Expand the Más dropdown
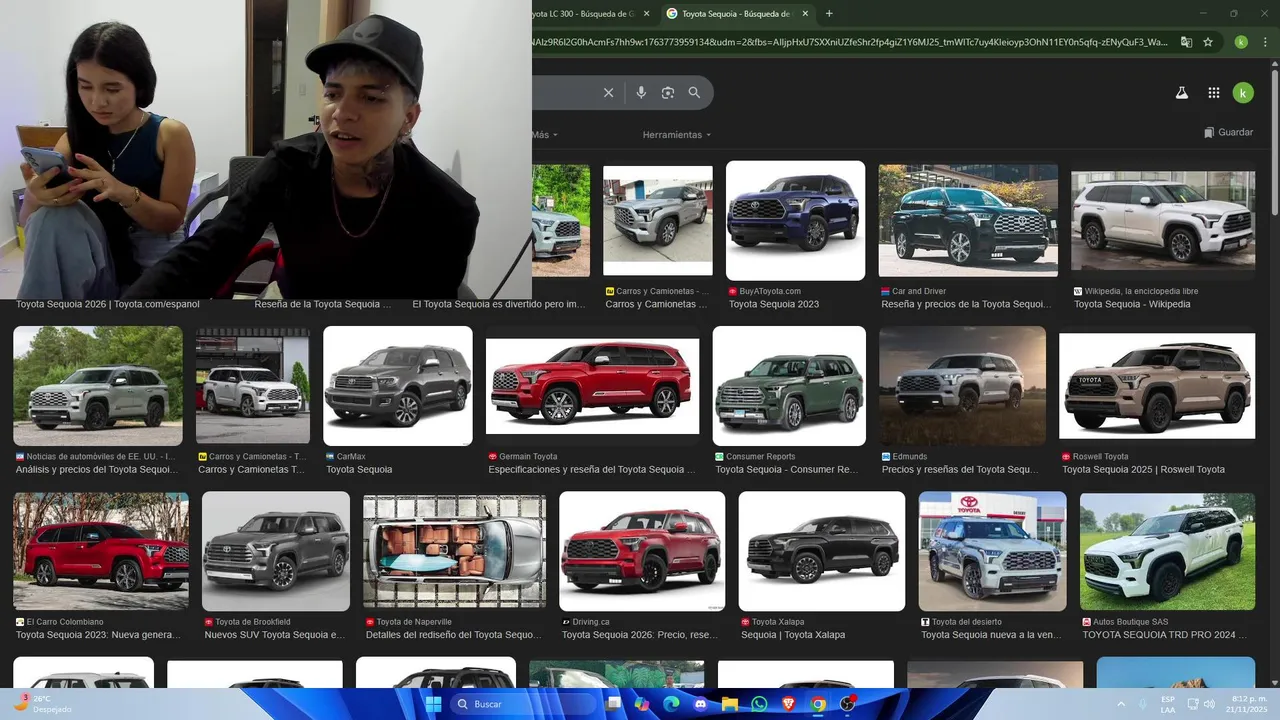 545,134
